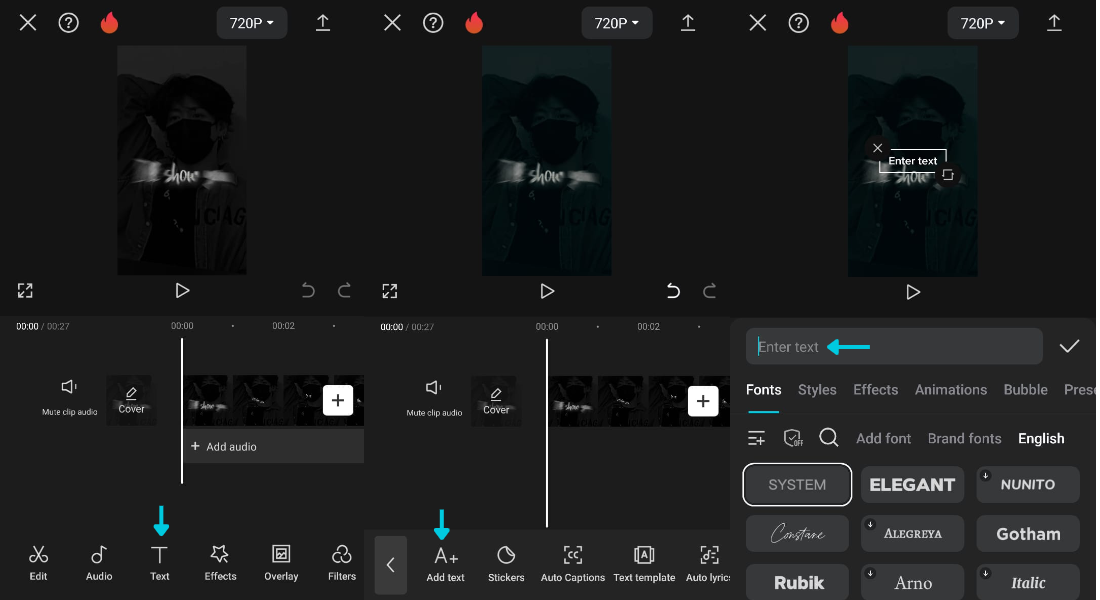Viewport: 1100px width, 600px height.
Task: Export the video in left screen
Action: [323, 23]
